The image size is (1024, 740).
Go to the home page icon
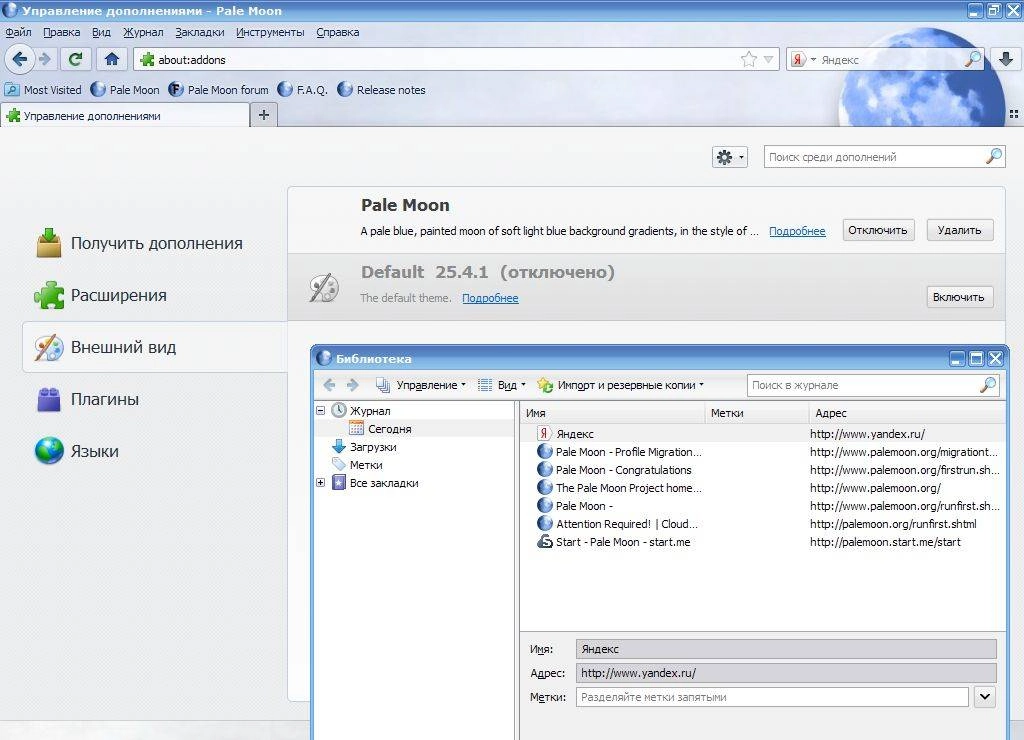(x=112, y=59)
